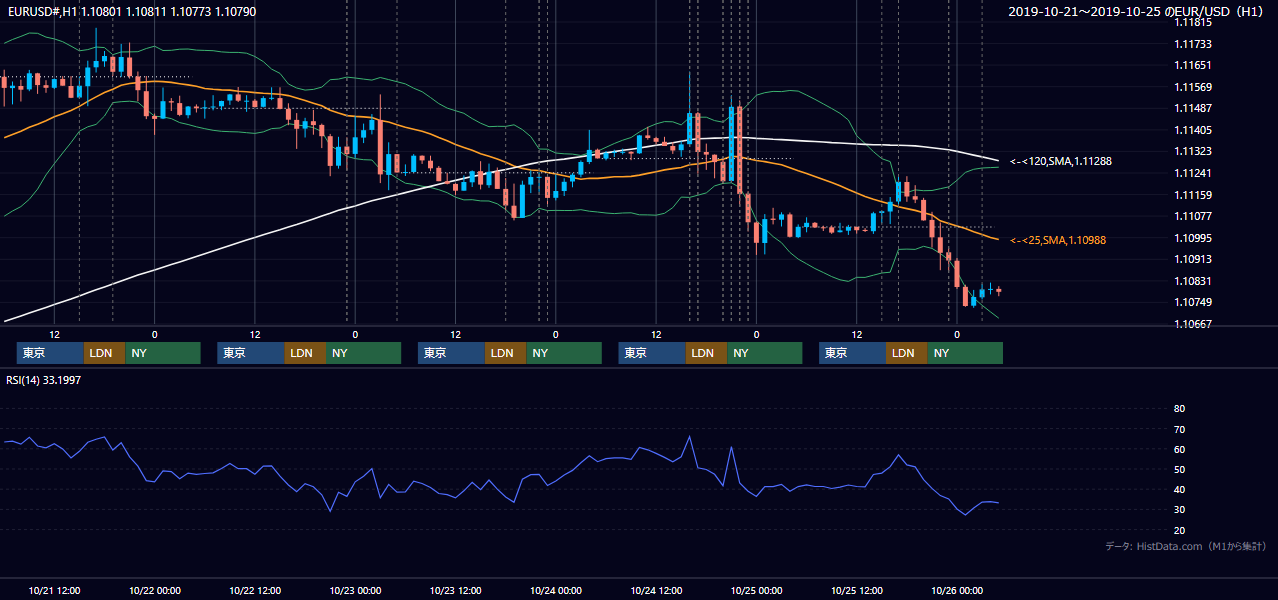The image size is (1278, 600).
Task: Click price axis value 1.11323
Action: pyautogui.click(x=1192, y=151)
